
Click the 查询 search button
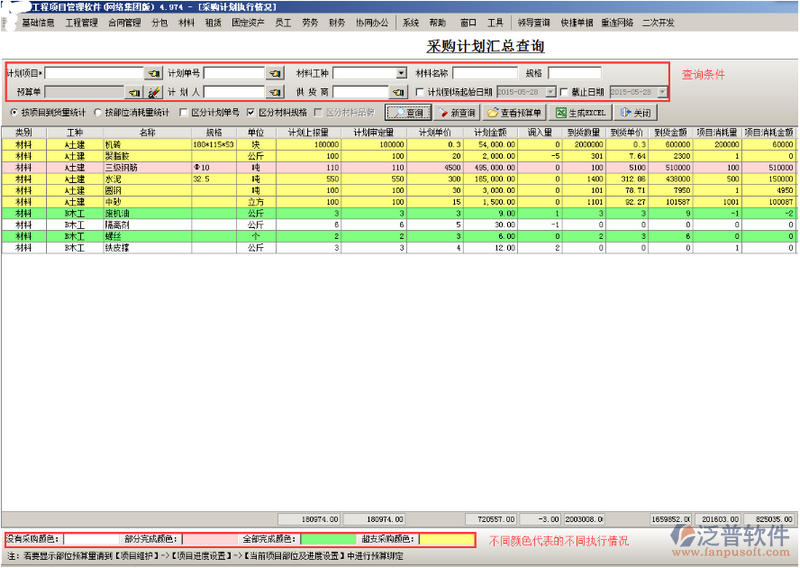(408, 113)
